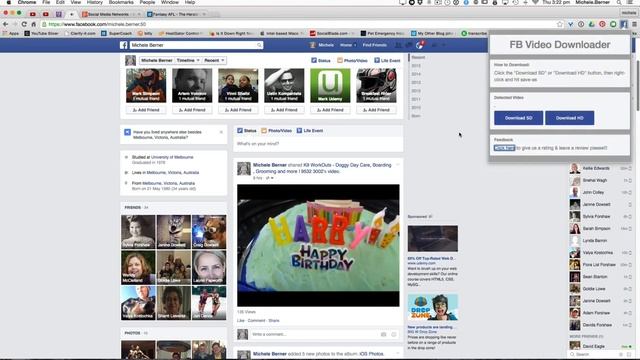Open the Facebook friend requests icon
This screenshot has height=360, width=640.
(x=398, y=45)
